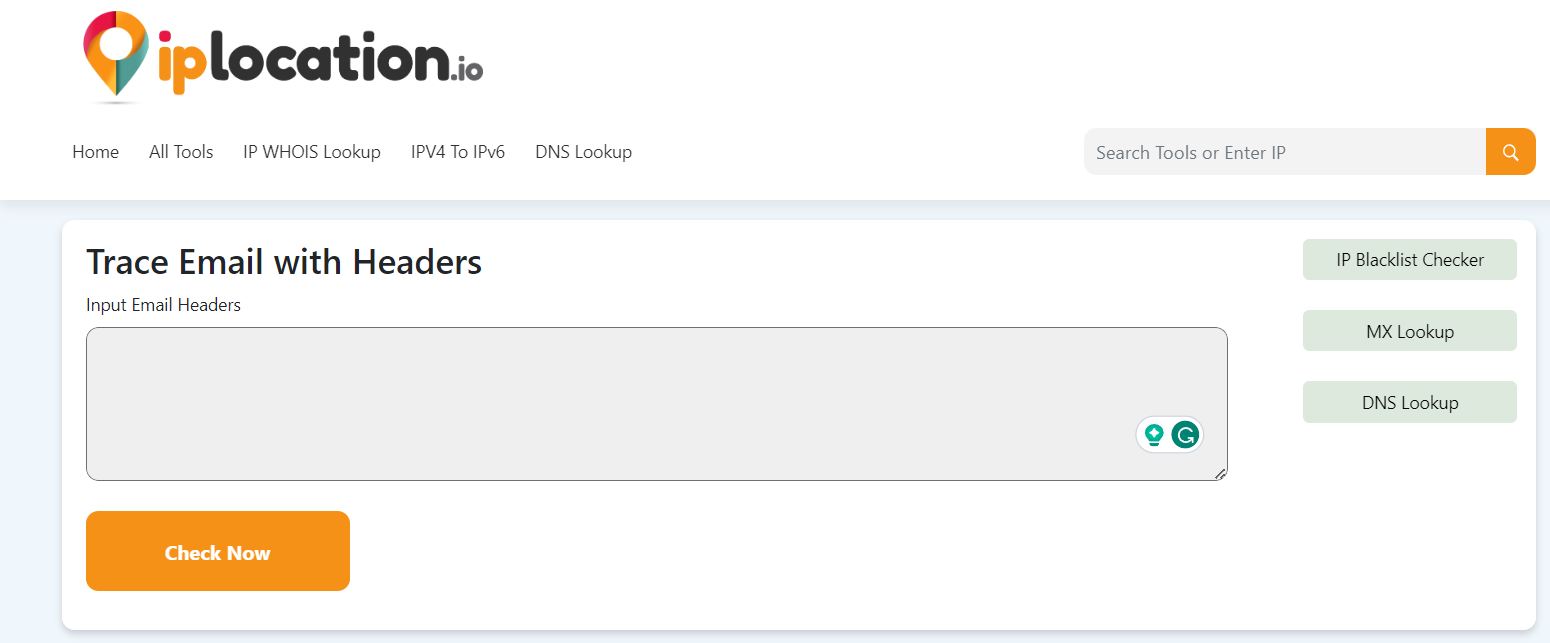The width and height of the screenshot is (1550, 643).
Task: Click the textarea resize handle corner
Action: (1220, 474)
